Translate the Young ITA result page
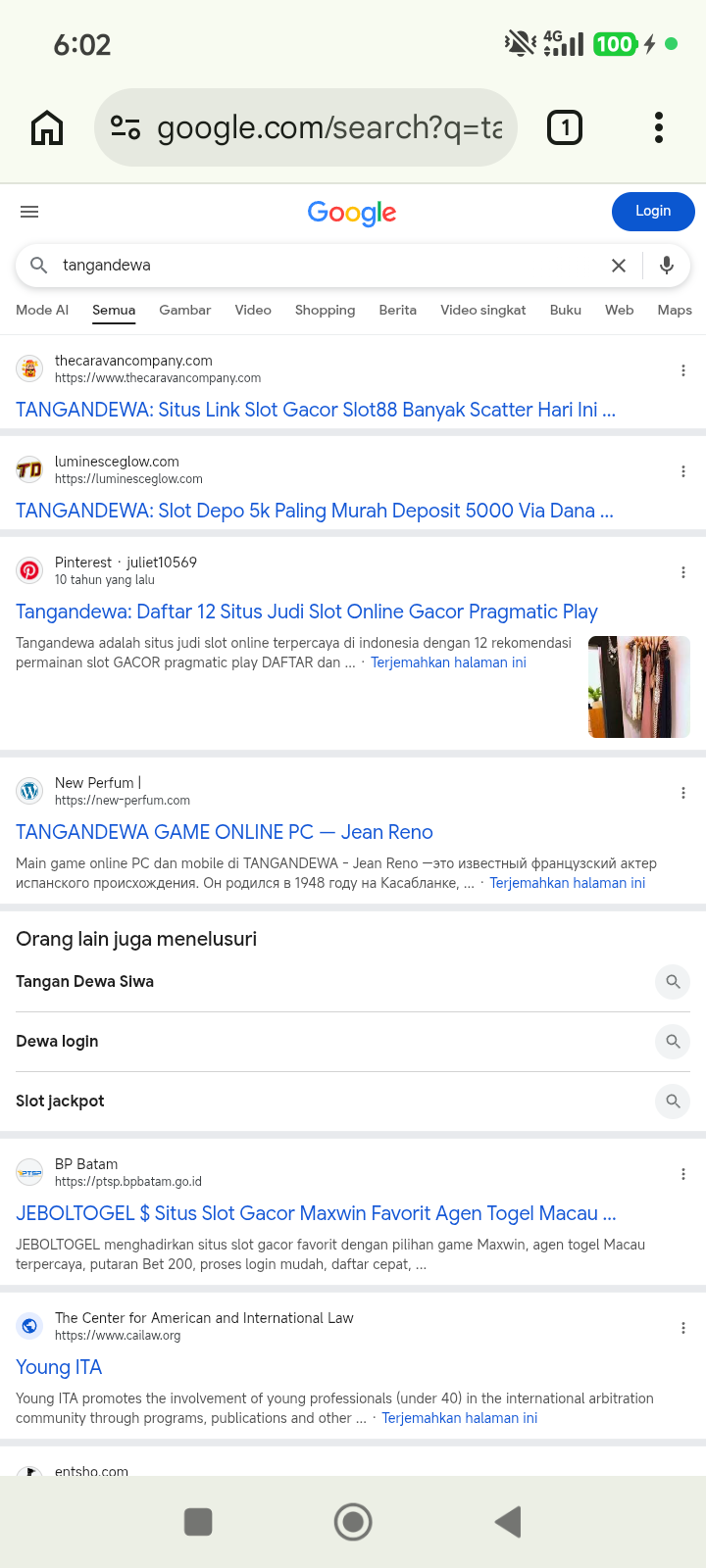Screen dimensions: 706x1568 tap(460, 1418)
